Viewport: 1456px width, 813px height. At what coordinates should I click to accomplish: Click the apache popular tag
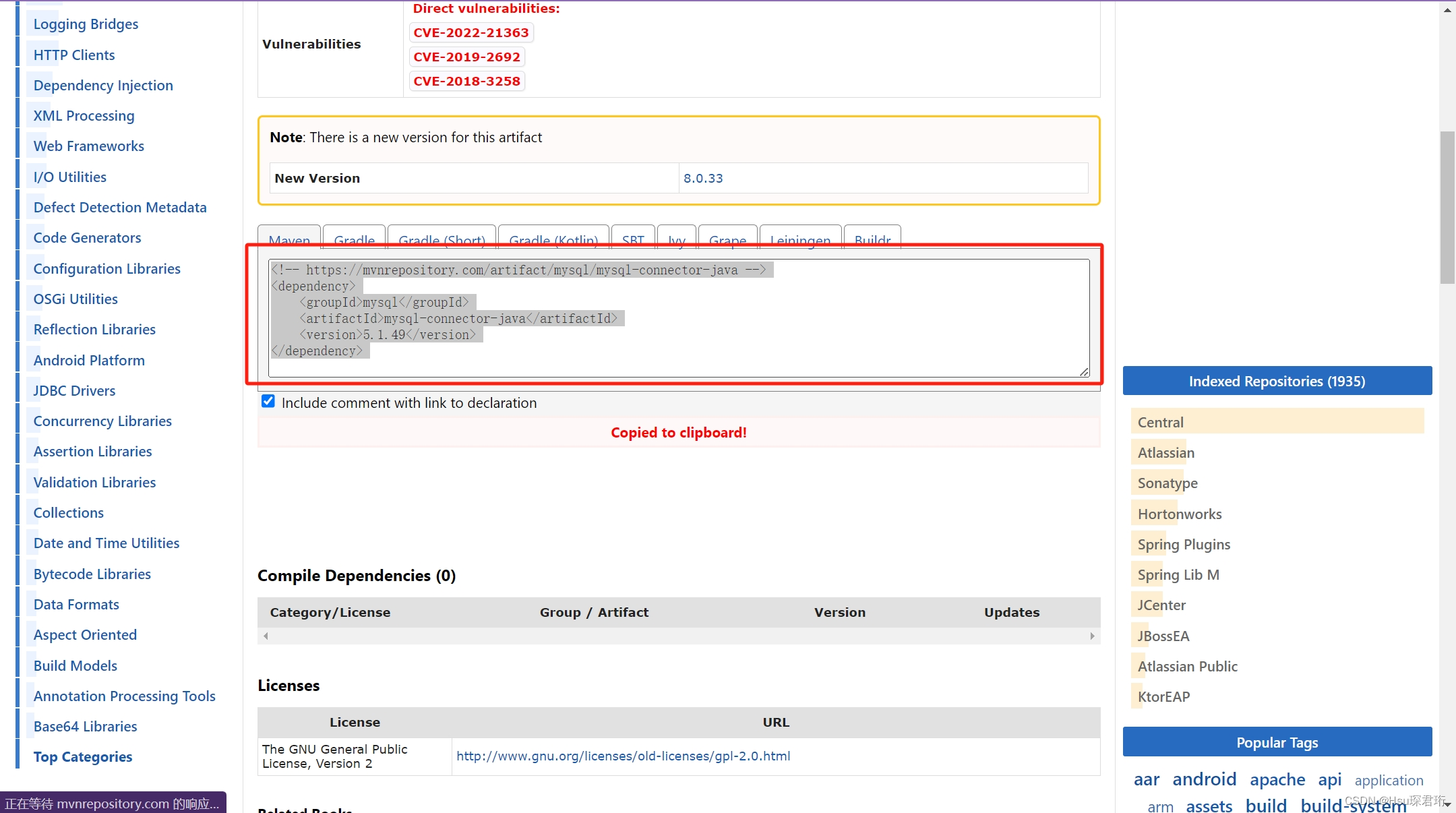[1277, 779]
